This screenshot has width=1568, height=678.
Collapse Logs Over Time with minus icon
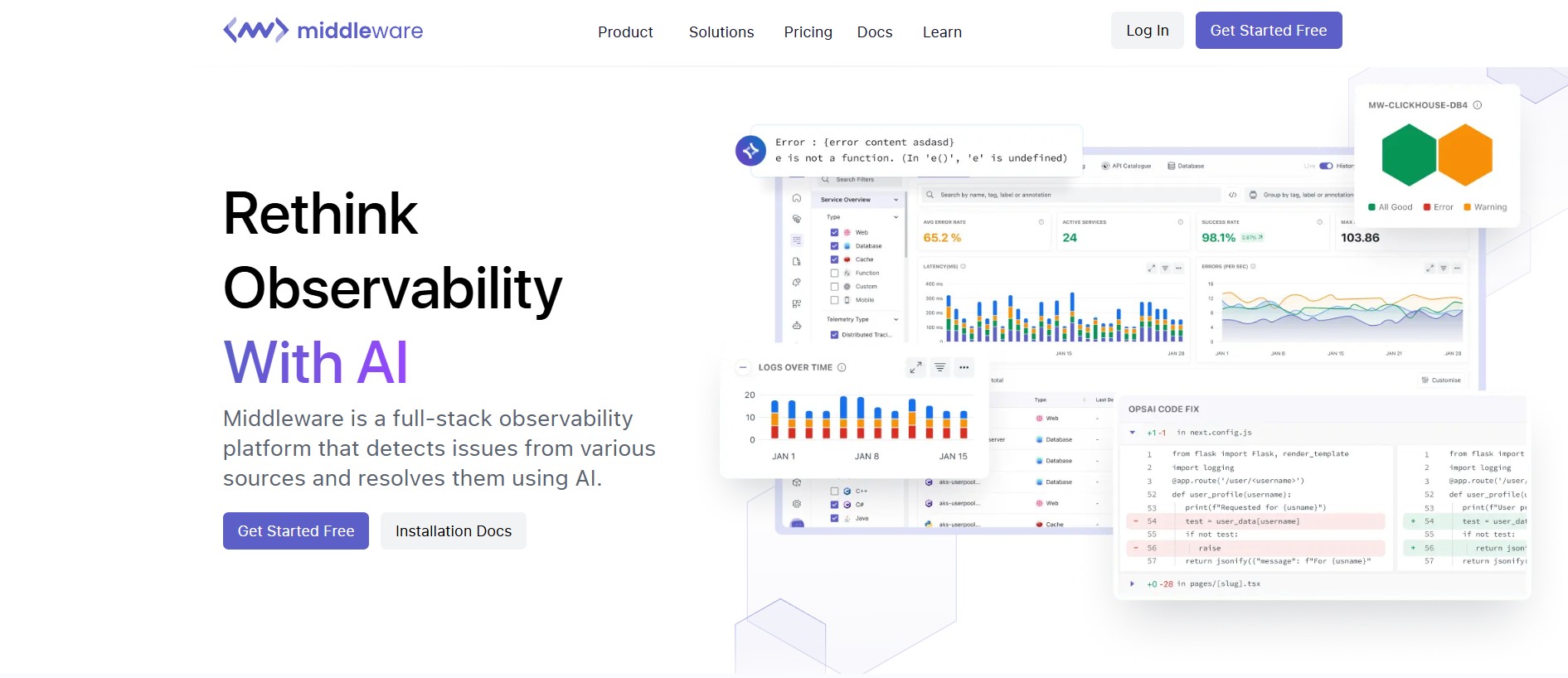coord(743,367)
